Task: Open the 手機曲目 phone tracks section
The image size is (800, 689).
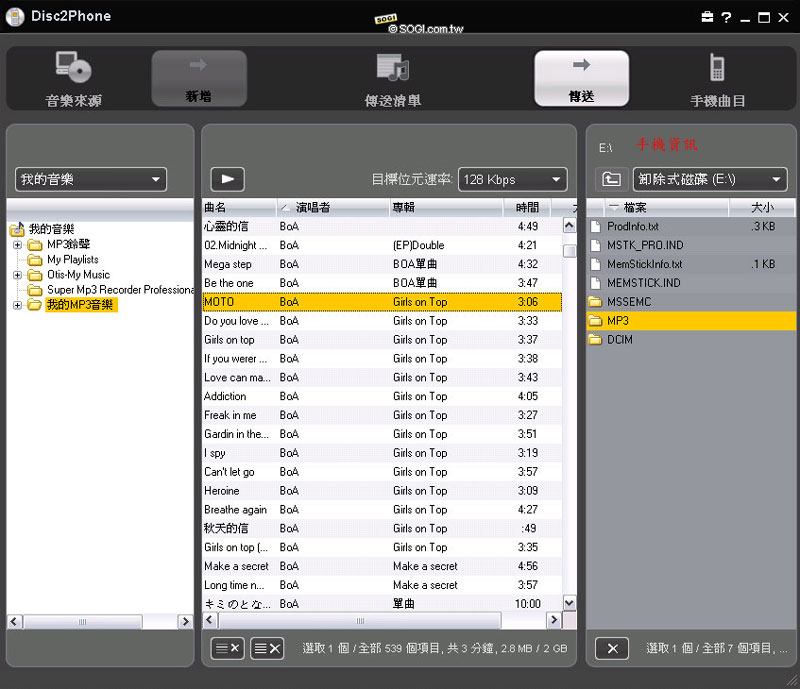Action: click(x=717, y=81)
